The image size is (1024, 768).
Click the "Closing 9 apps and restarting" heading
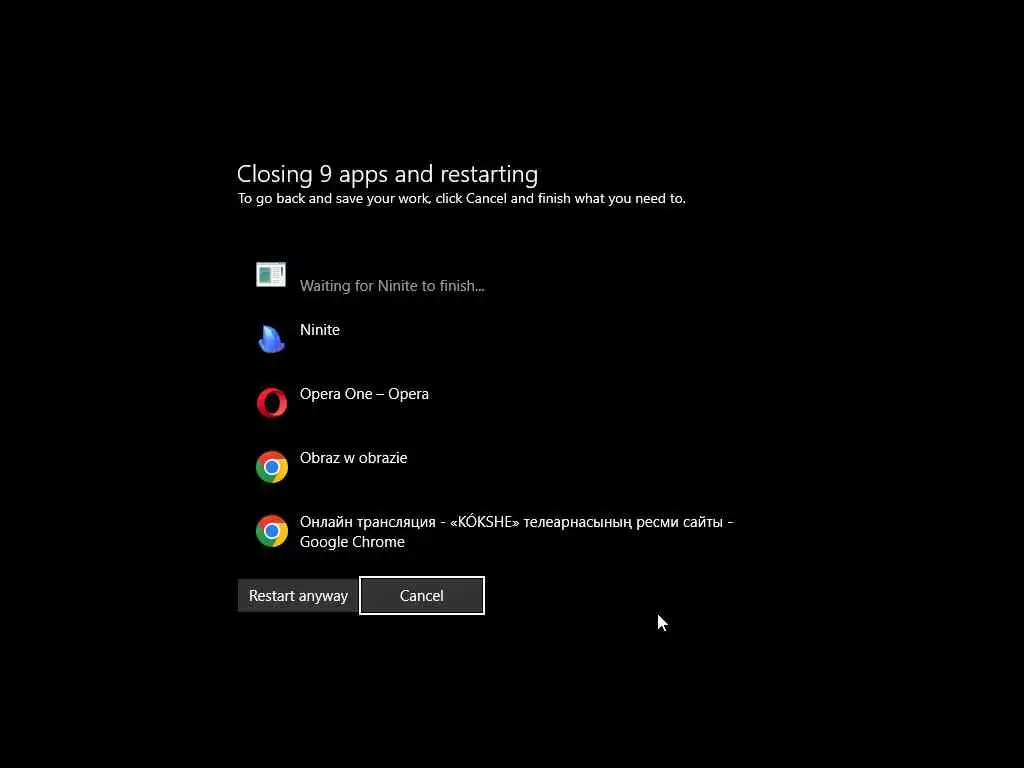387,174
